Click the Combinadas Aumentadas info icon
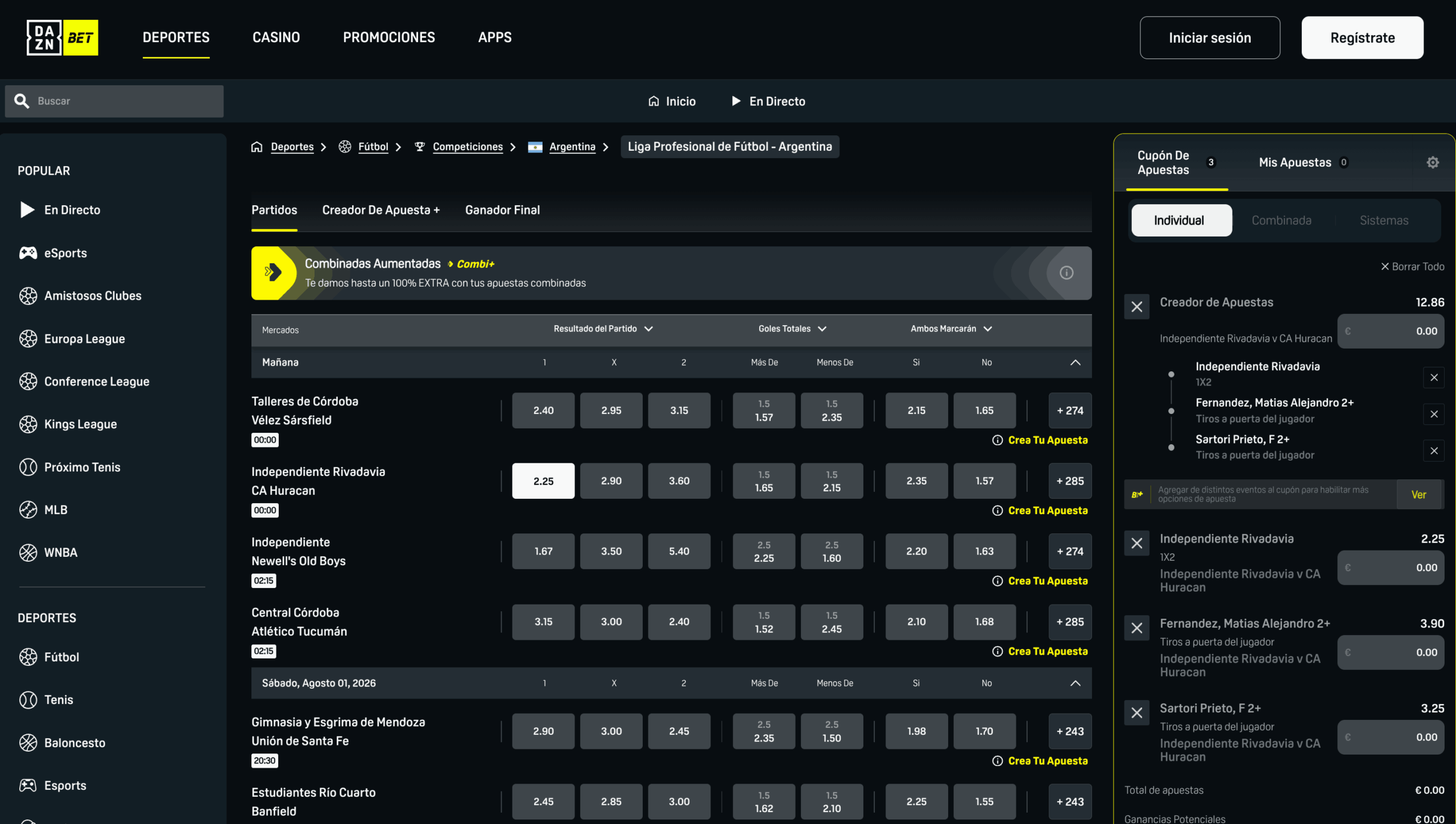 (x=1066, y=273)
